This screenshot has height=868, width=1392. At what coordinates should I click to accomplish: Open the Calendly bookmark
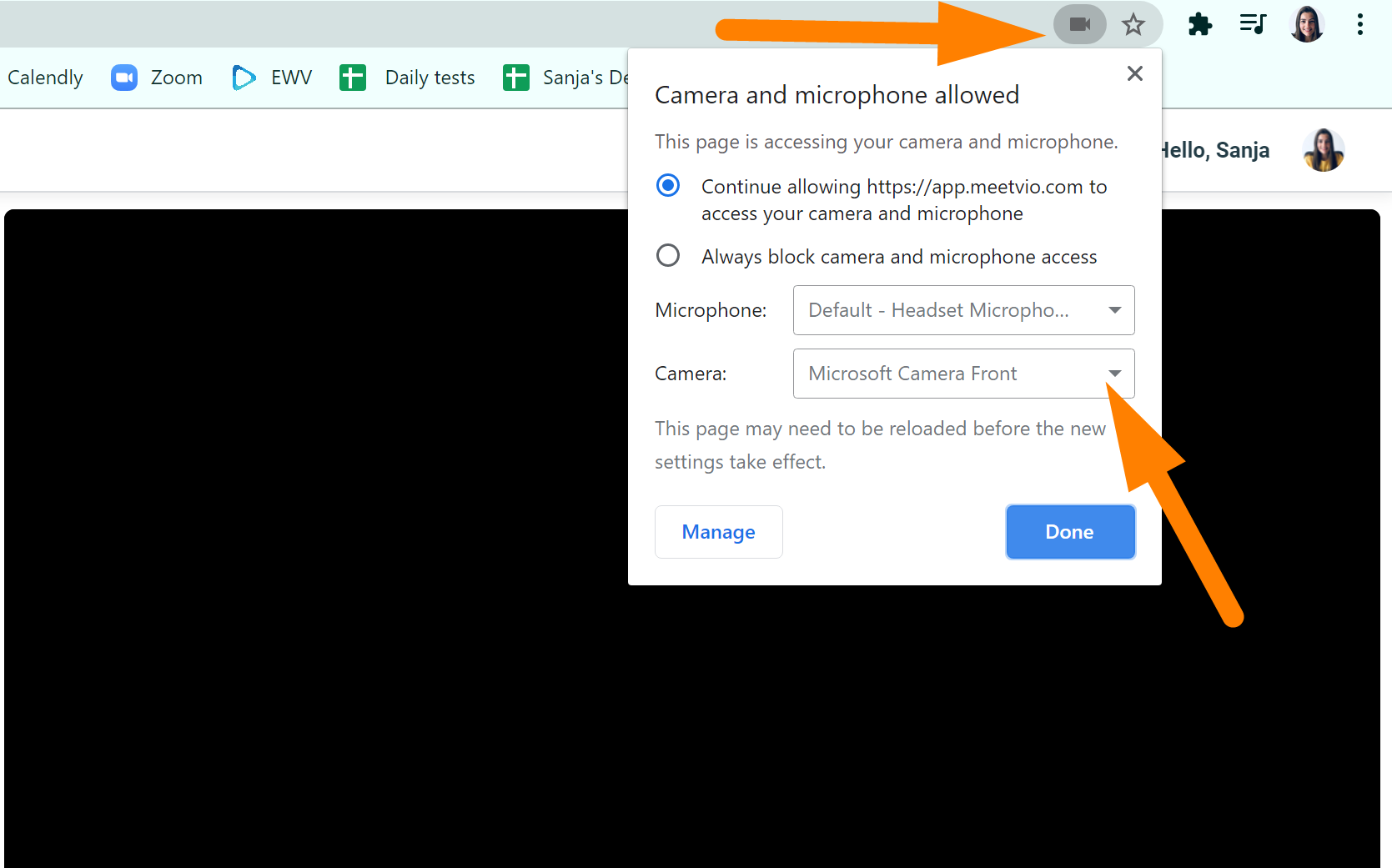(45, 78)
